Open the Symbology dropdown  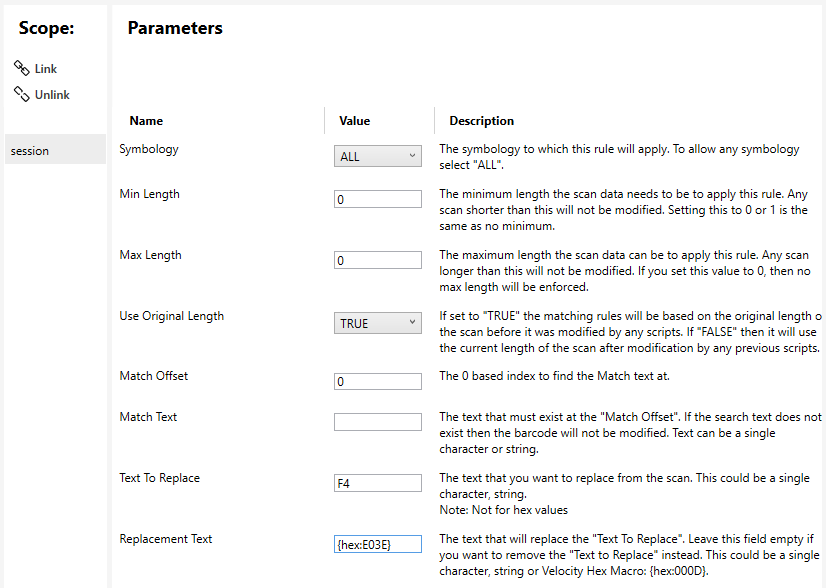377,156
